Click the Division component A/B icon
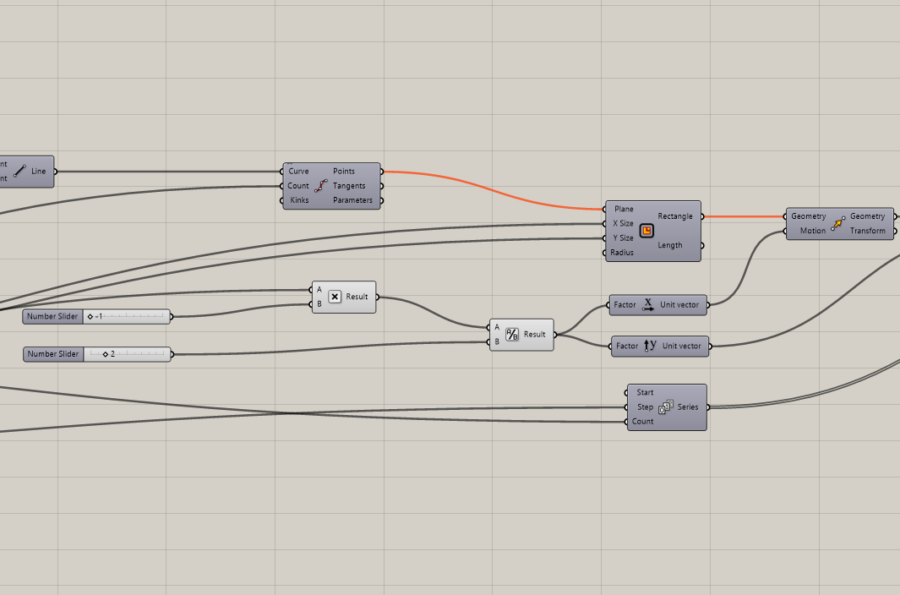Image resolution: width=900 pixels, height=595 pixels. tap(512, 334)
